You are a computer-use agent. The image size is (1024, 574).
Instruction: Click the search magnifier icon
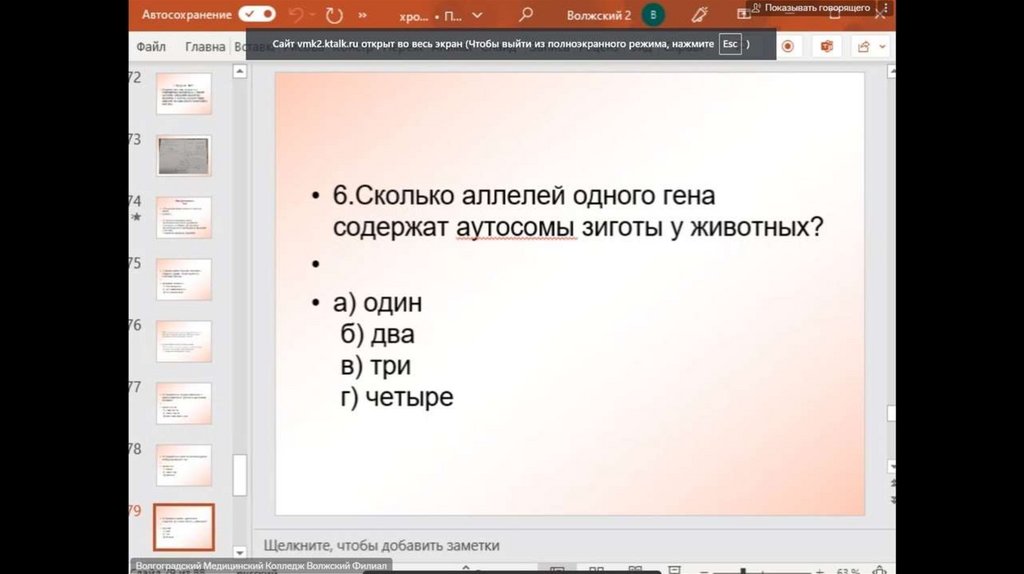pyautogui.click(x=526, y=15)
